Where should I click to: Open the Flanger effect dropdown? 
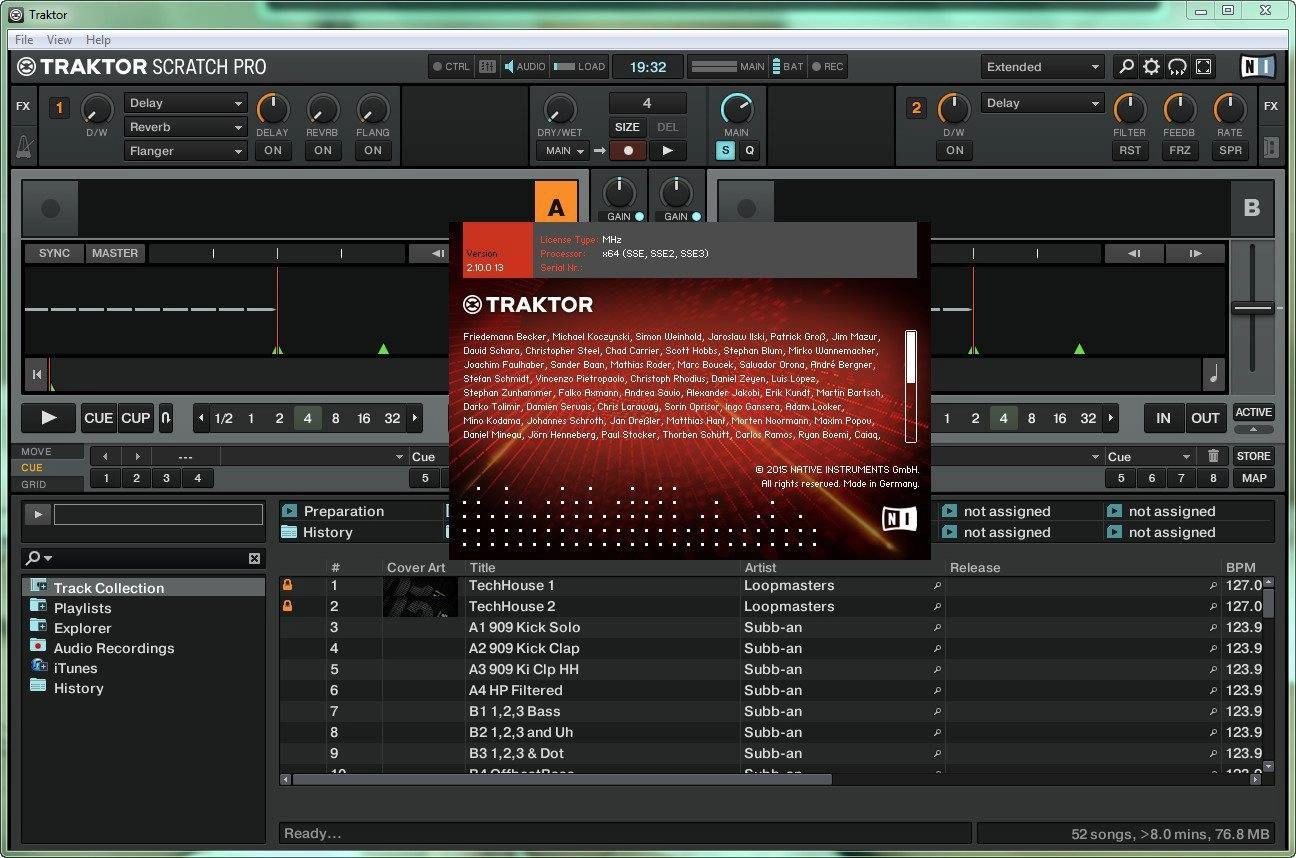[186, 151]
